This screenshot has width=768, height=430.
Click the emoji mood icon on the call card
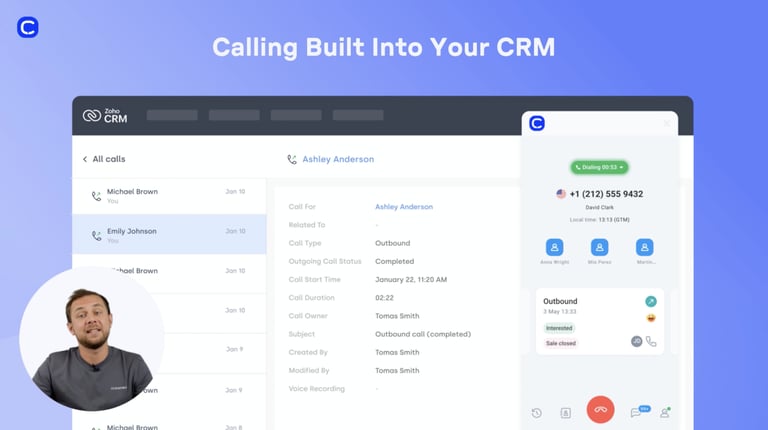coord(651,318)
